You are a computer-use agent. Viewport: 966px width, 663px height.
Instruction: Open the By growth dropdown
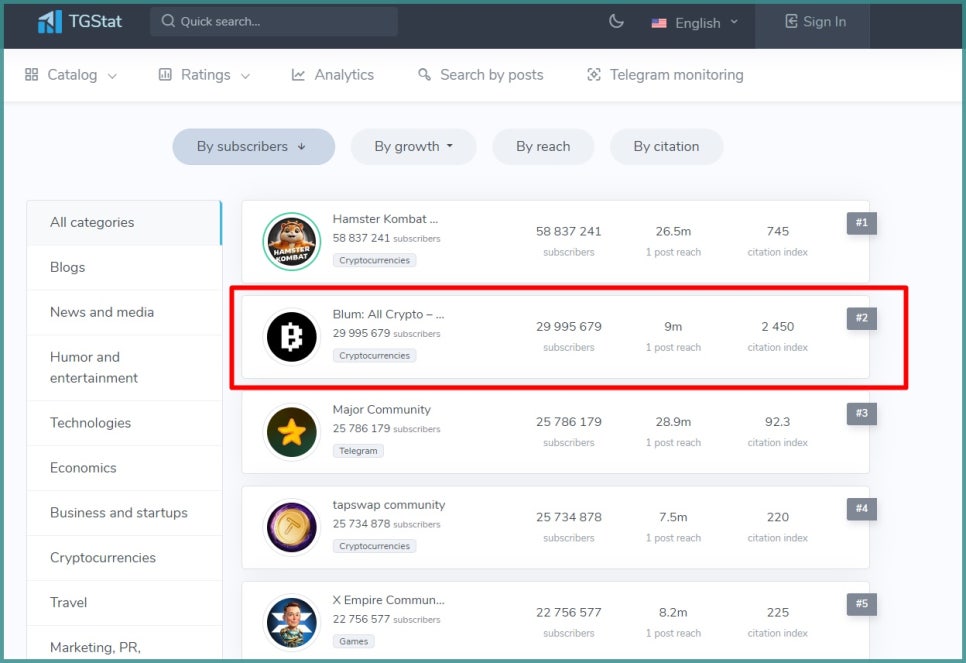tap(413, 147)
